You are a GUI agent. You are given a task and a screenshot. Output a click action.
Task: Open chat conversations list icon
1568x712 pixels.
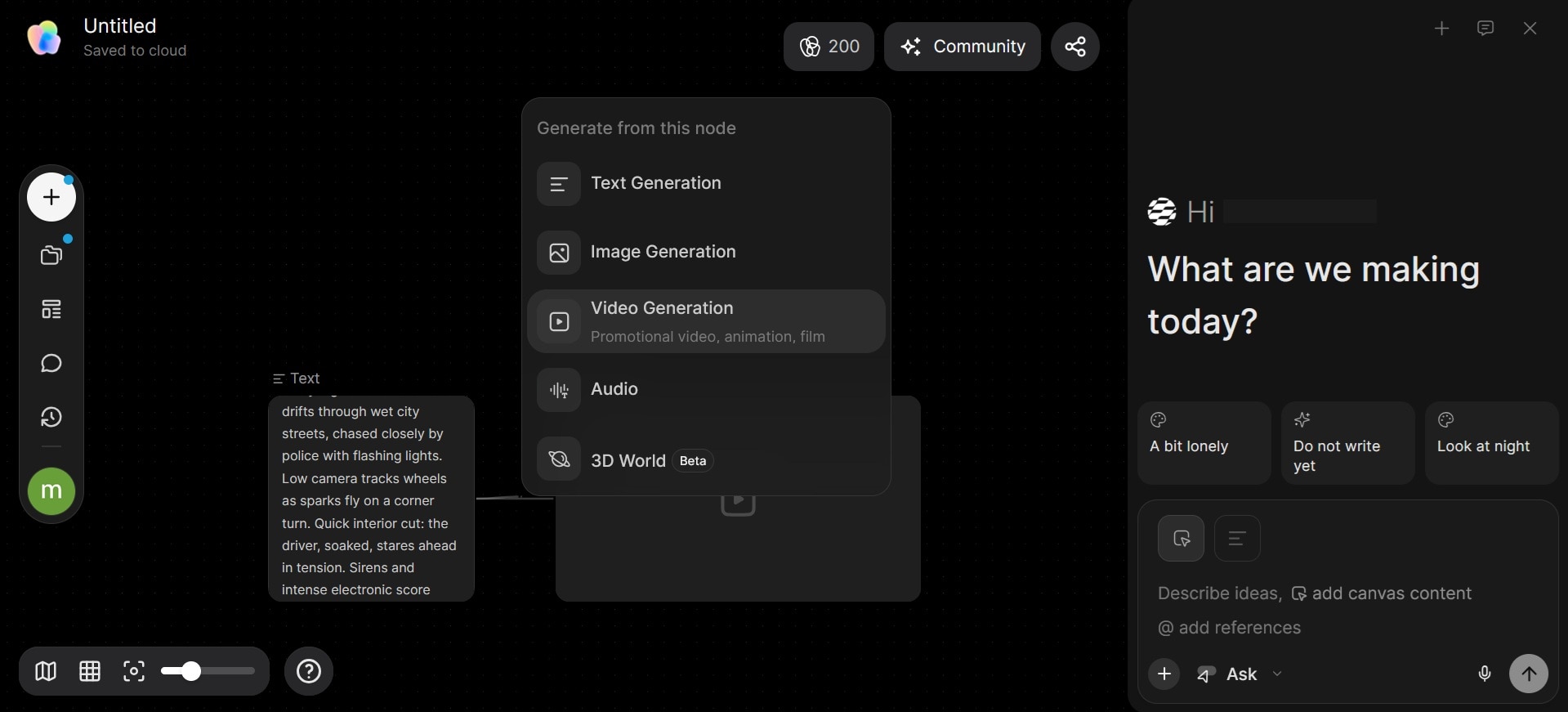1485,29
